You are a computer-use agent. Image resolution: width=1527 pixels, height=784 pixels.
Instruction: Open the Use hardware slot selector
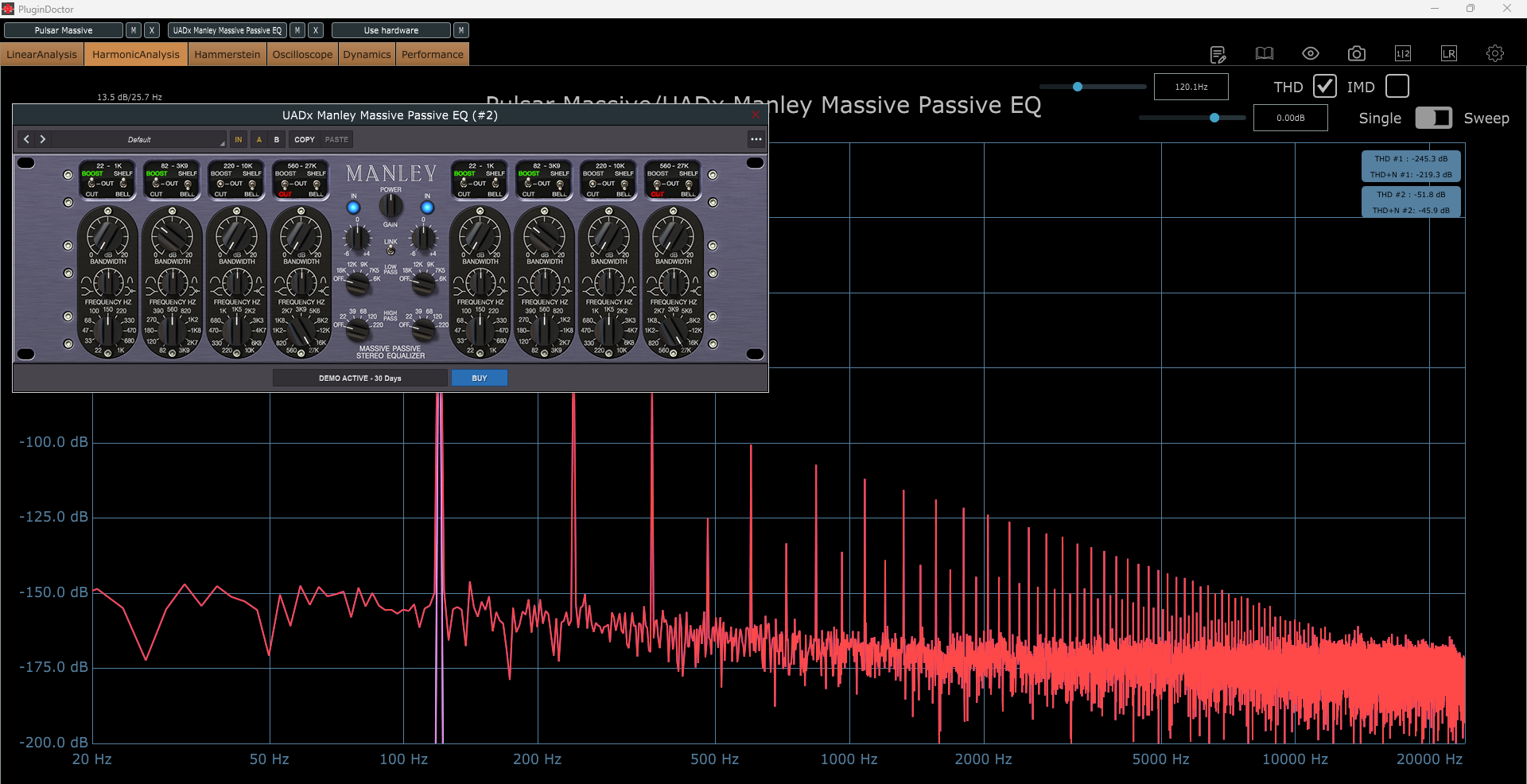tap(391, 30)
